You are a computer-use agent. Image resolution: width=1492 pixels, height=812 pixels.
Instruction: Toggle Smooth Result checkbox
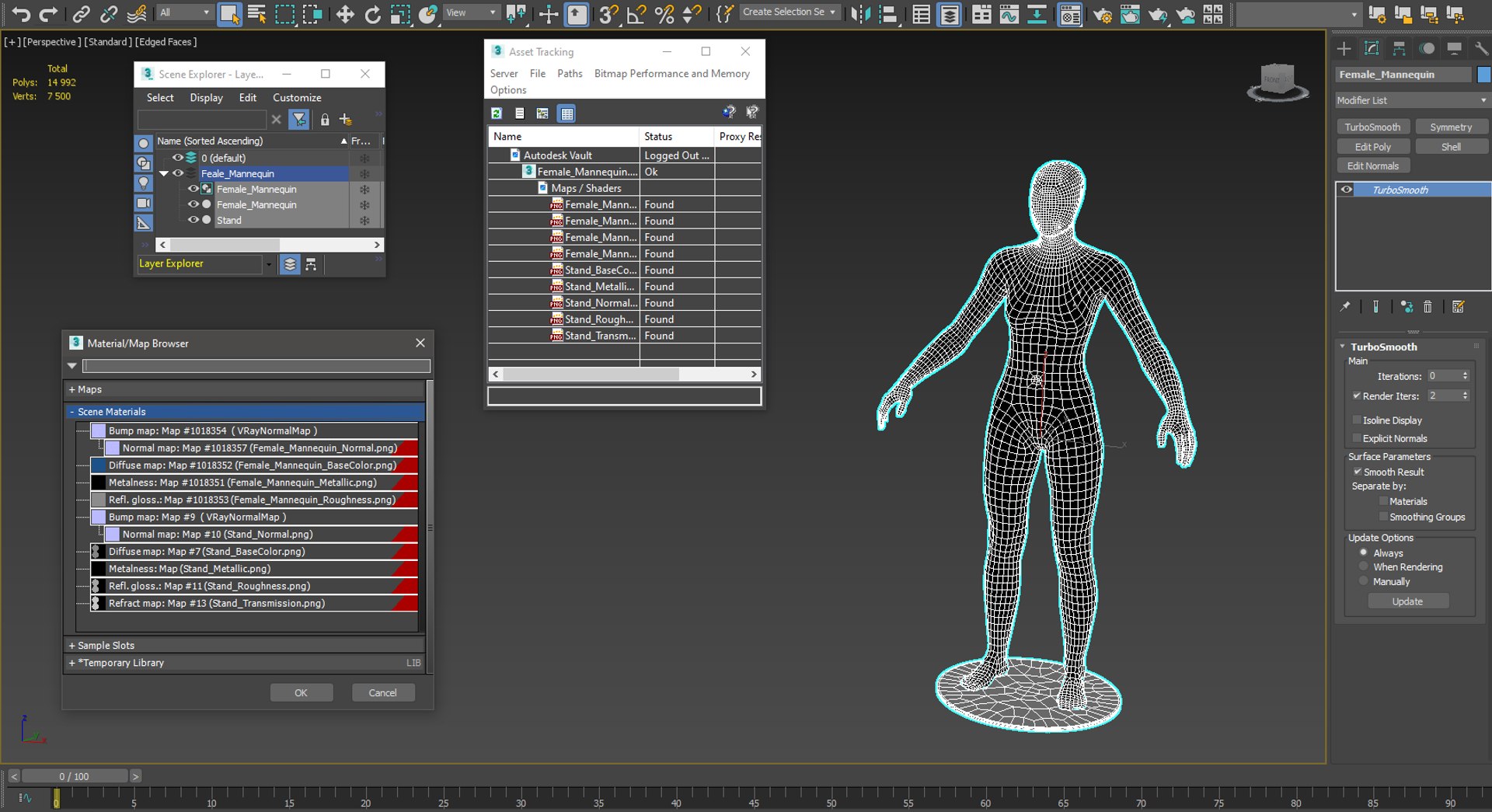pyautogui.click(x=1358, y=472)
